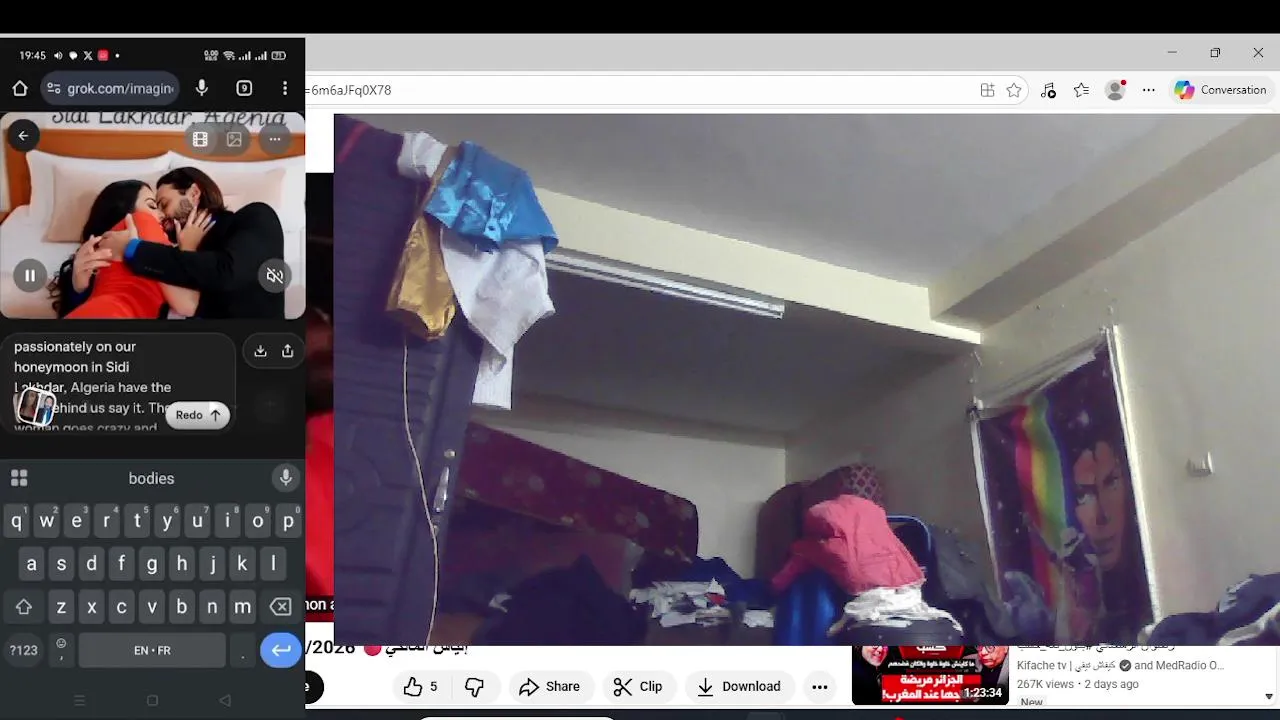Image resolution: width=1280 pixels, height=720 pixels.
Task: Open the Edge split screen icon
Action: 988,90
